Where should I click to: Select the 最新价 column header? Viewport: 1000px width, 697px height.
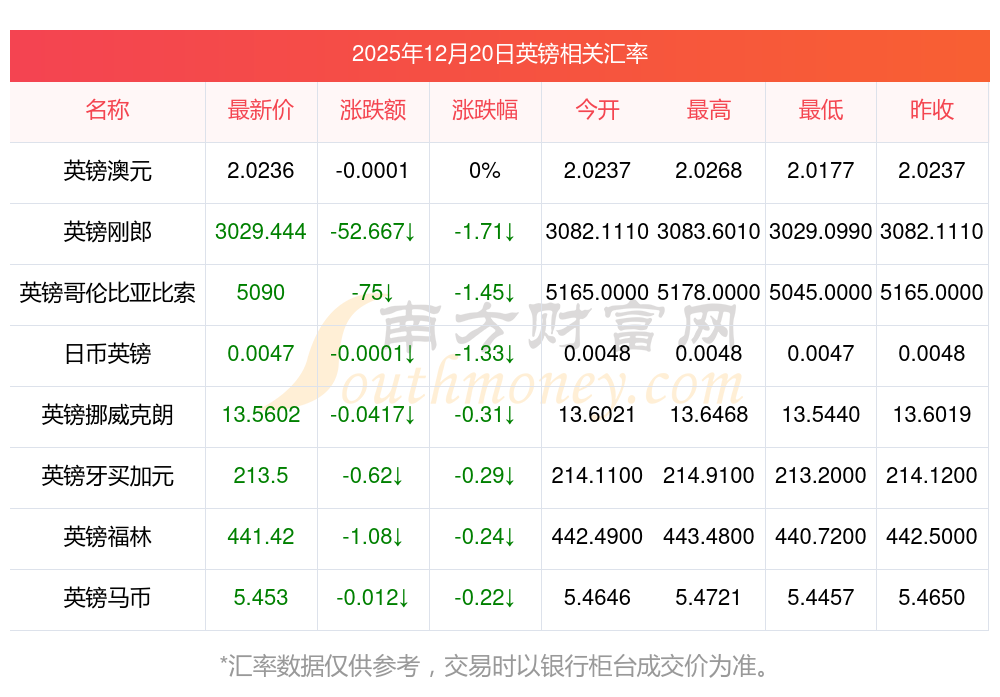[x=260, y=111]
